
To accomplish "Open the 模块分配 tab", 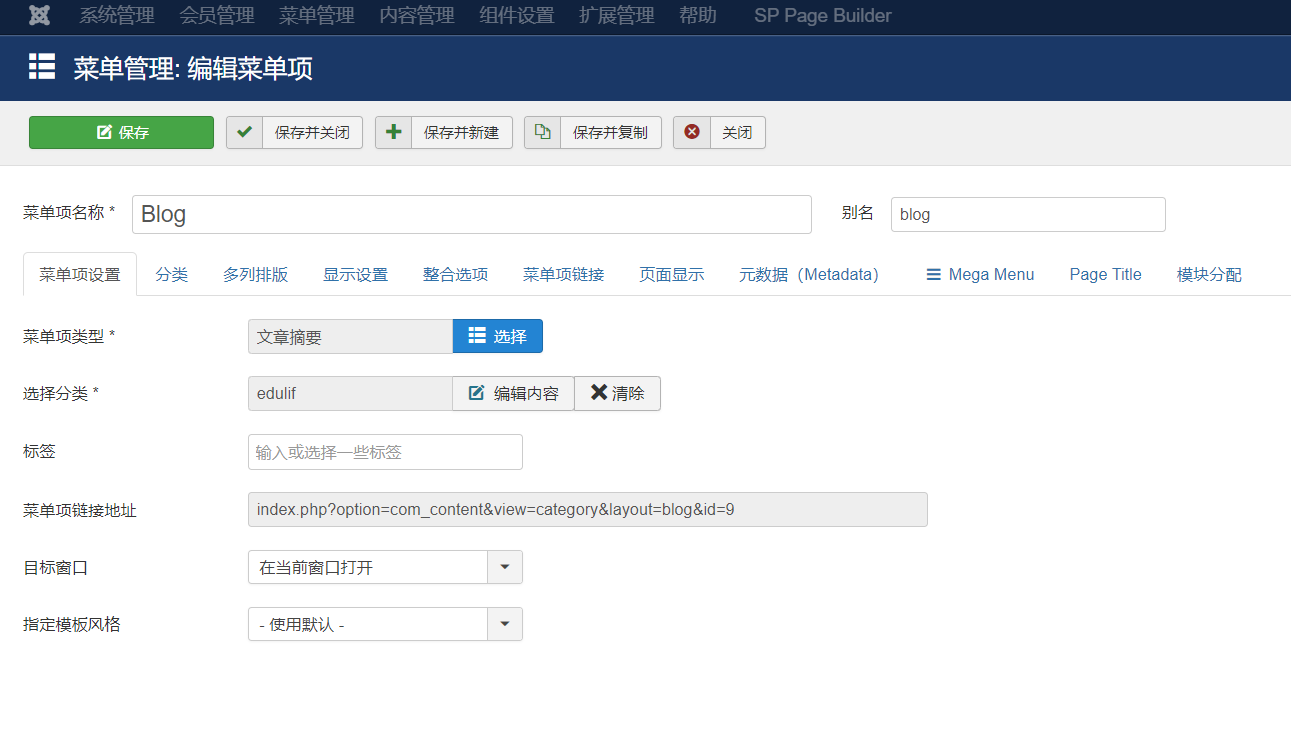I will click(x=1209, y=273).
